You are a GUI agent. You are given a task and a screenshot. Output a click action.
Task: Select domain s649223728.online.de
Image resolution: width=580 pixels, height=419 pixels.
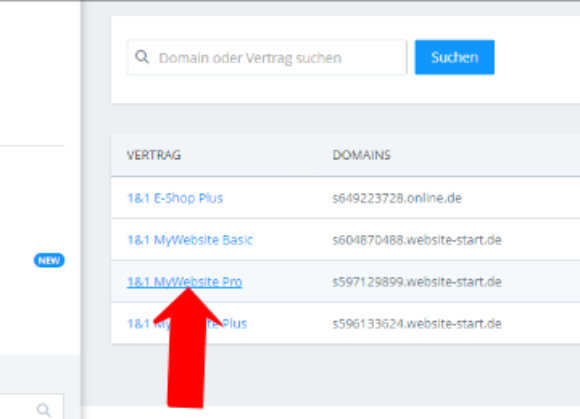397,198
